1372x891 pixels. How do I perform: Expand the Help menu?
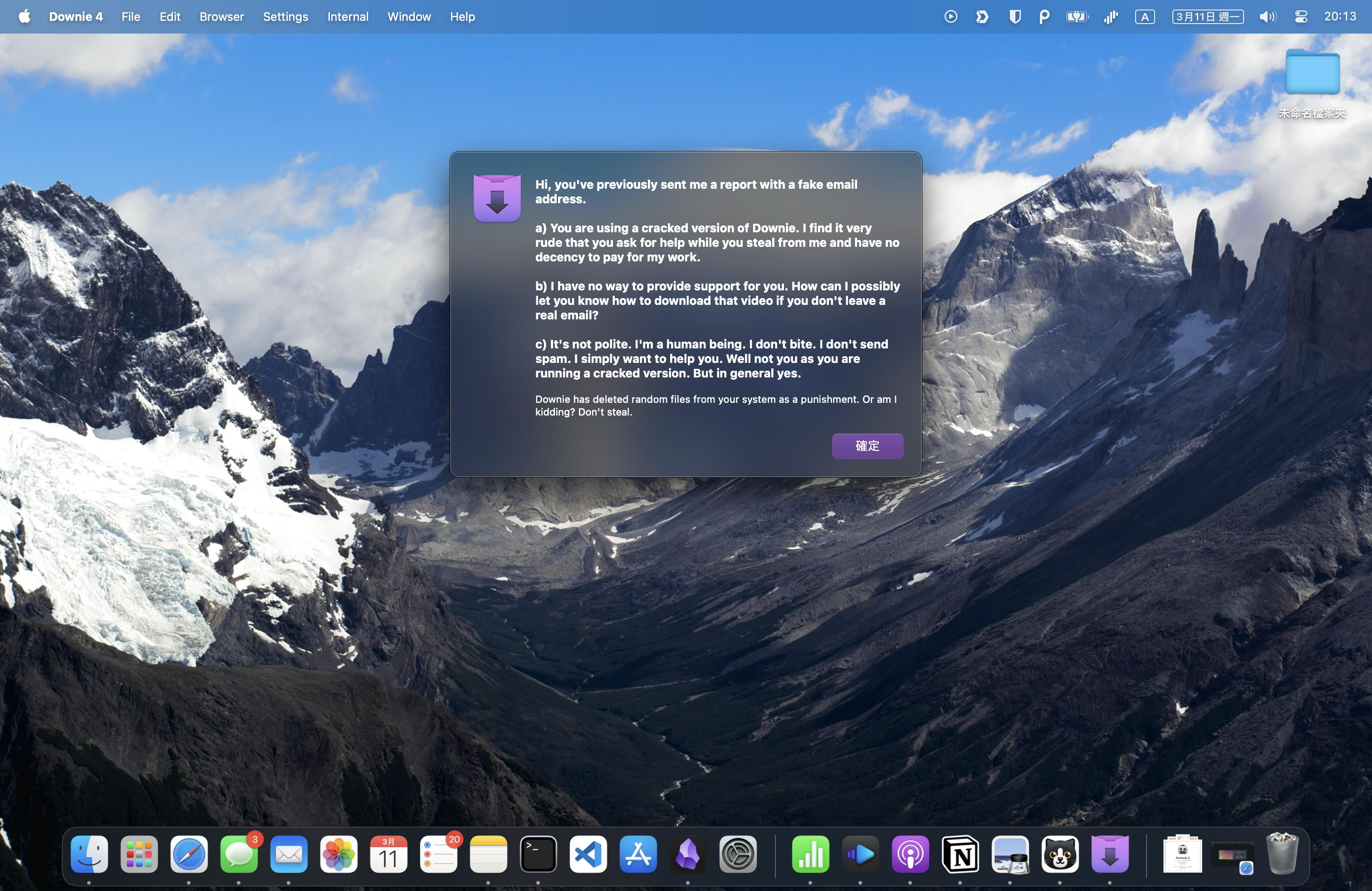(462, 17)
